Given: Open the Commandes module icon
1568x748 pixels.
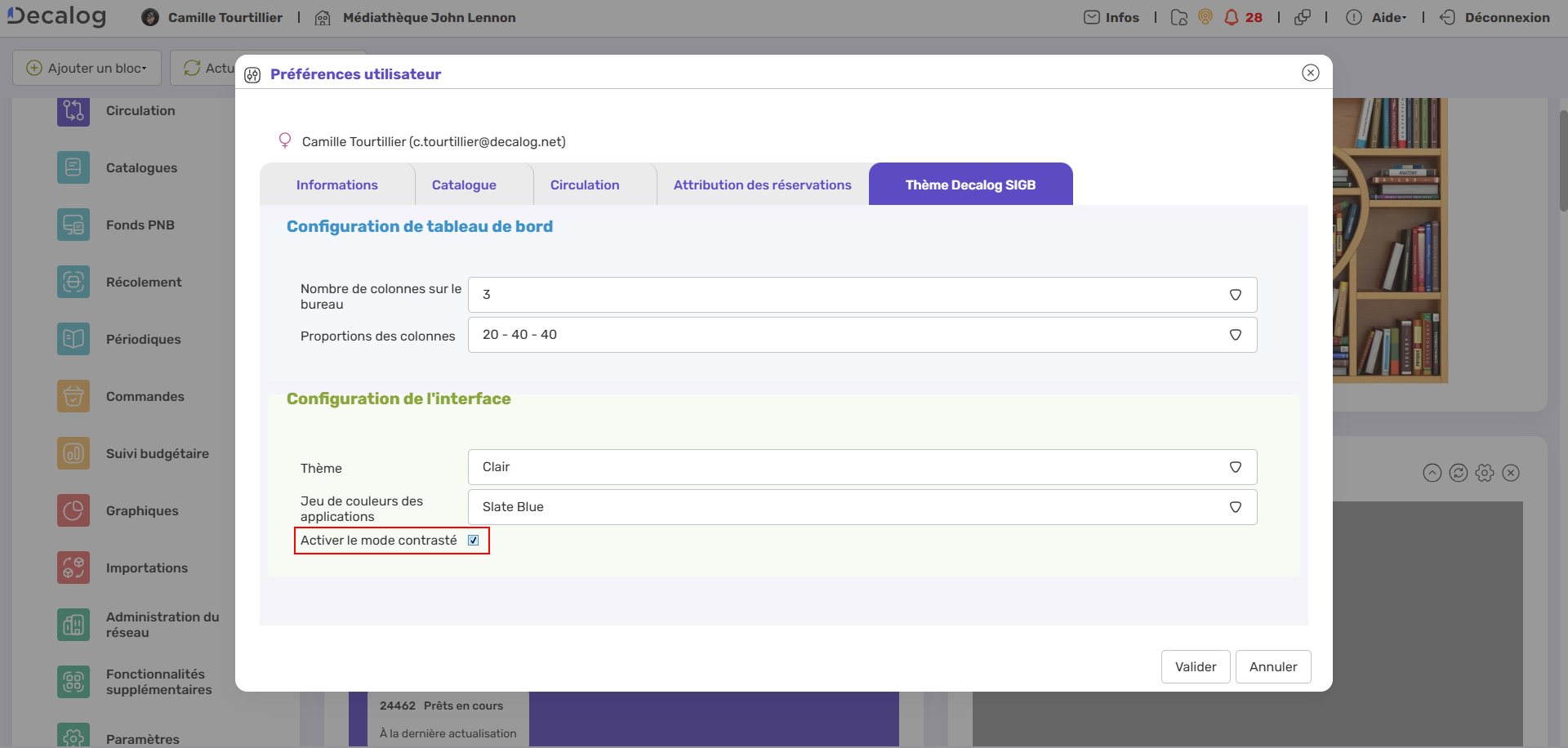Looking at the screenshot, I should coord(73,396).
